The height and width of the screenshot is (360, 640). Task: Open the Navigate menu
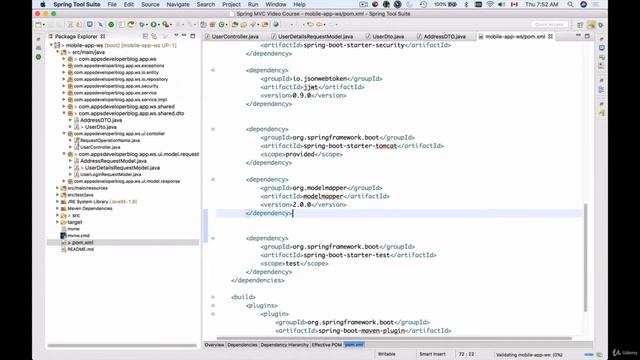(178, 4)
